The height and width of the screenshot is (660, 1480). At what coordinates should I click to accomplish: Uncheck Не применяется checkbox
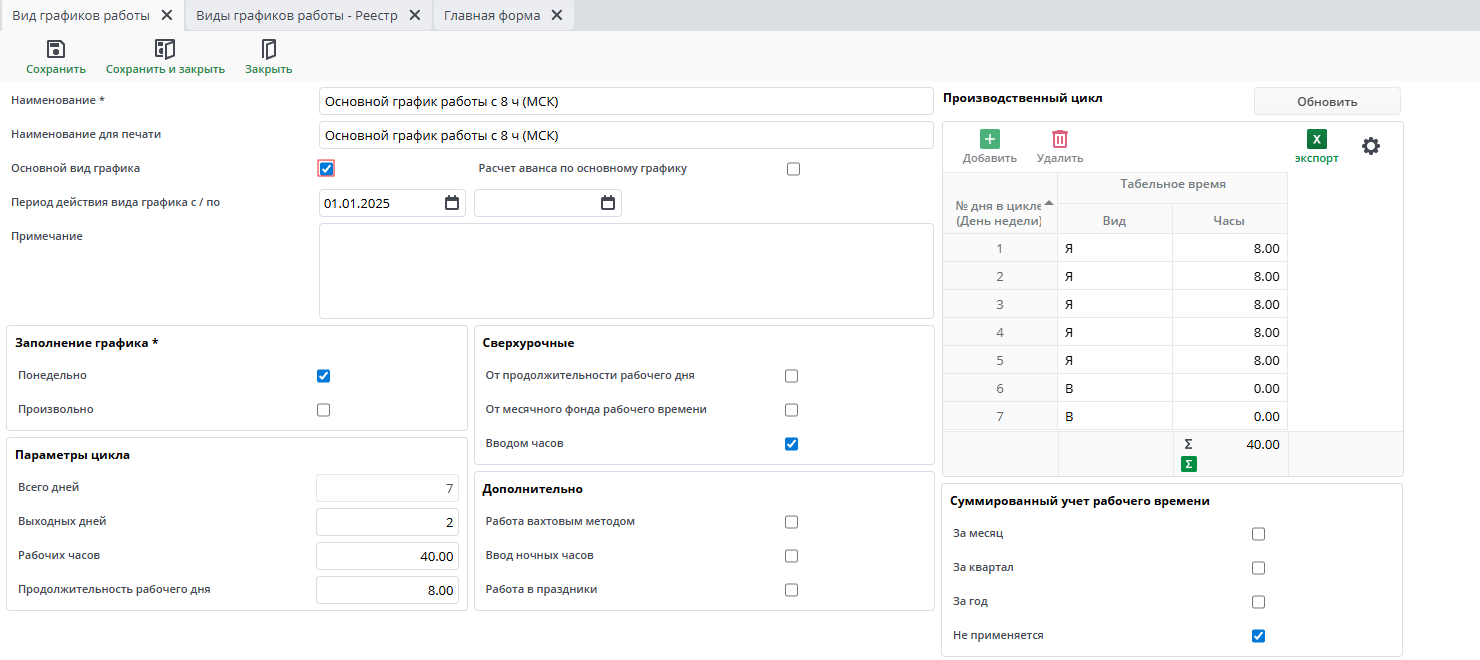point(1258,636)
